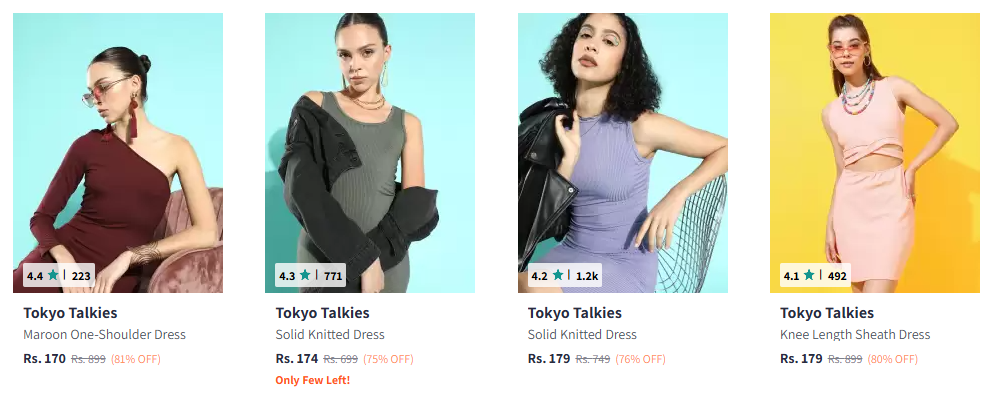The image size is (995, 397).
Task: Click the 1.2k review count
Action: point(587,276)
